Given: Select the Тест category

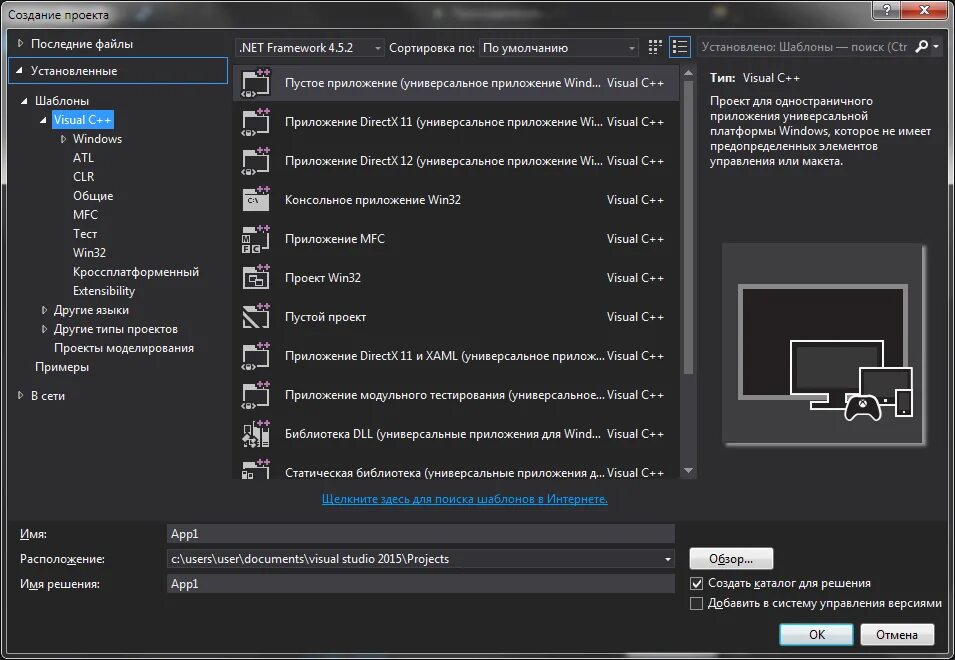Looking at the screenshot, I should 85,234.
